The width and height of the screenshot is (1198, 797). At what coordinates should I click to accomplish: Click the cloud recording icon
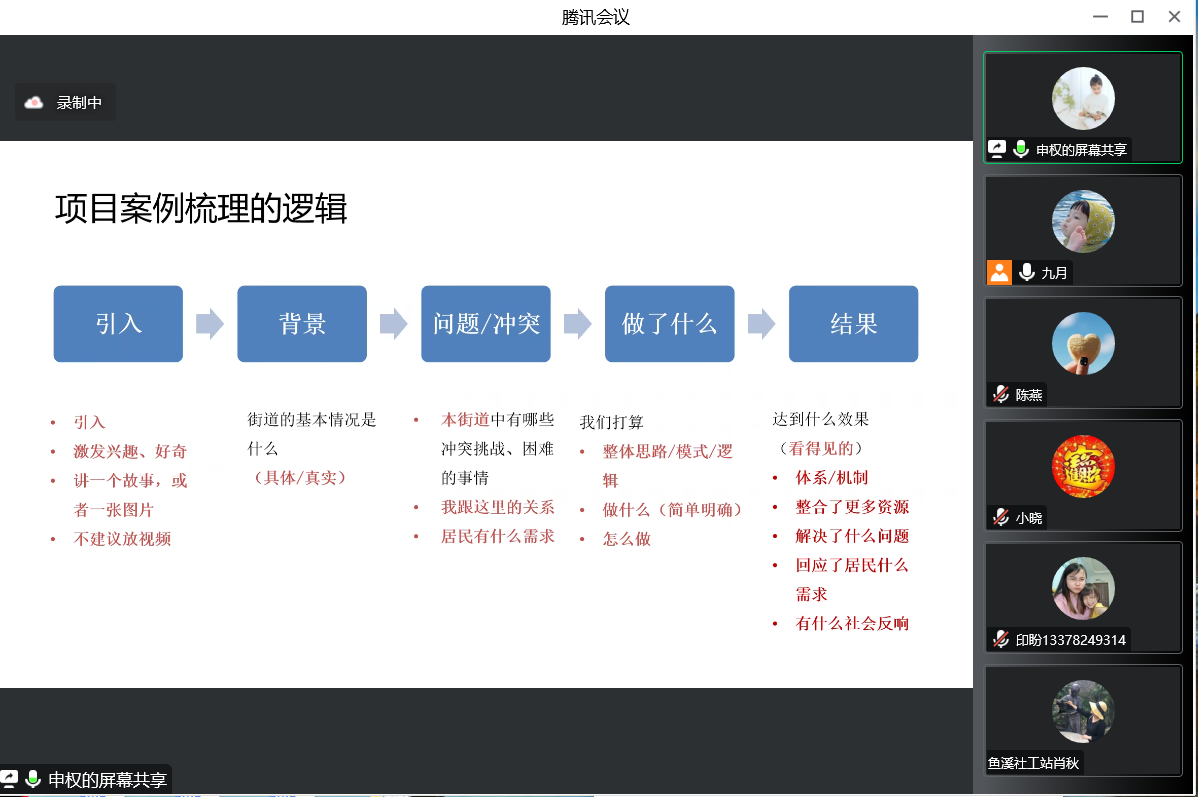34,102
